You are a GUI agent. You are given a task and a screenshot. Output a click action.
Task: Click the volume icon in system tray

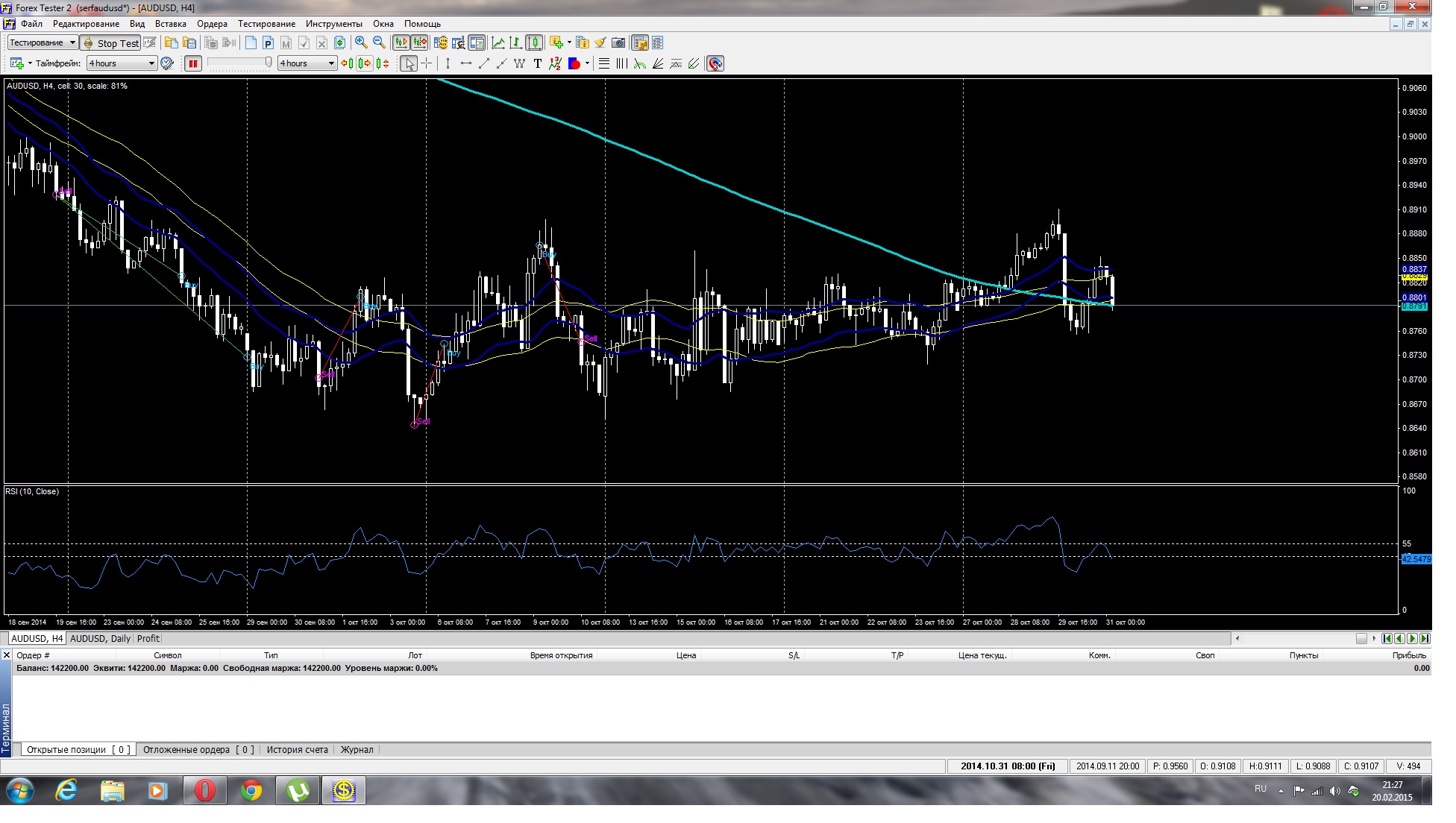tap(1334, 791)
